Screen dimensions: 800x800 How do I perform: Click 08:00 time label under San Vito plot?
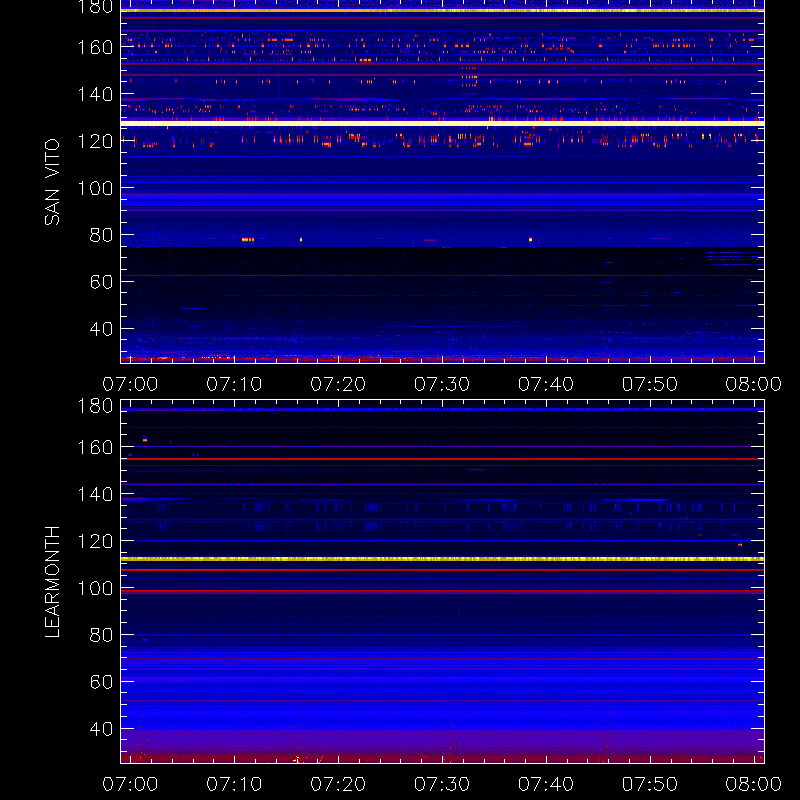pyautogui.click(x=754, y=384)
